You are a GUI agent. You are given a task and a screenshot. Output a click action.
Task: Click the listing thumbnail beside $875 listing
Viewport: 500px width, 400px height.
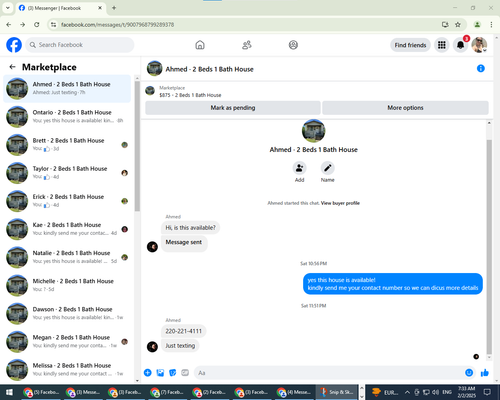click(150, 91)
